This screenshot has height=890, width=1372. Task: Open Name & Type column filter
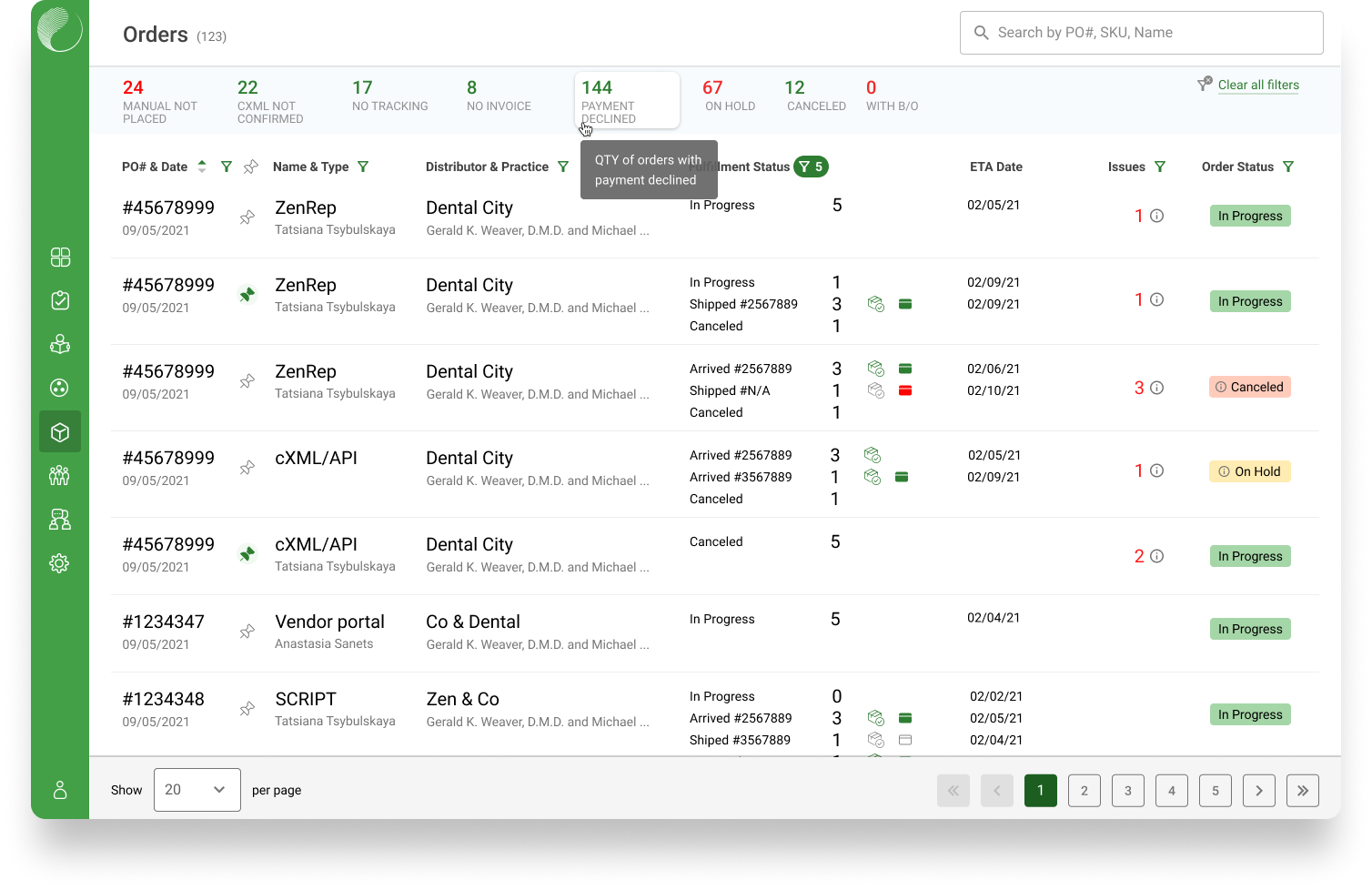pos(363,167)
